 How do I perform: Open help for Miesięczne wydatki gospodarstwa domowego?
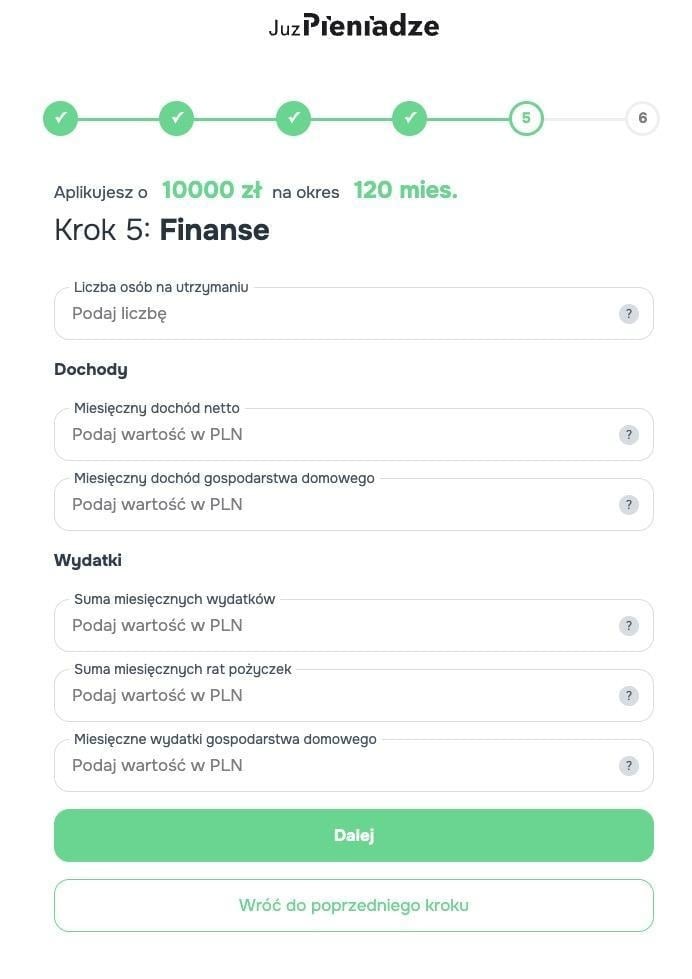coord(628,765)
